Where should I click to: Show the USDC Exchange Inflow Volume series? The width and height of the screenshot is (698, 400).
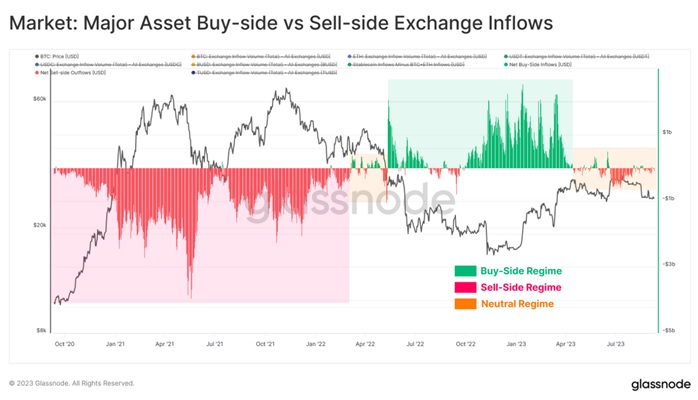coord(108,65)
